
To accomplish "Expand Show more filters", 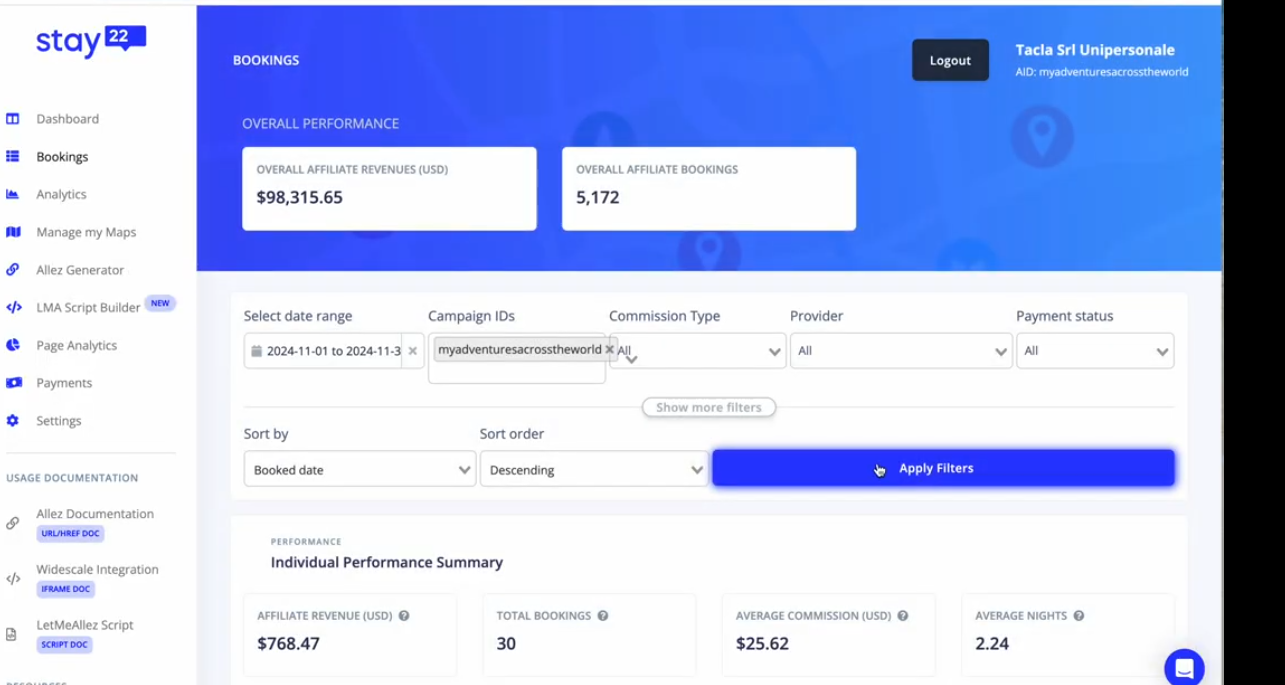I will pos(709,407).
